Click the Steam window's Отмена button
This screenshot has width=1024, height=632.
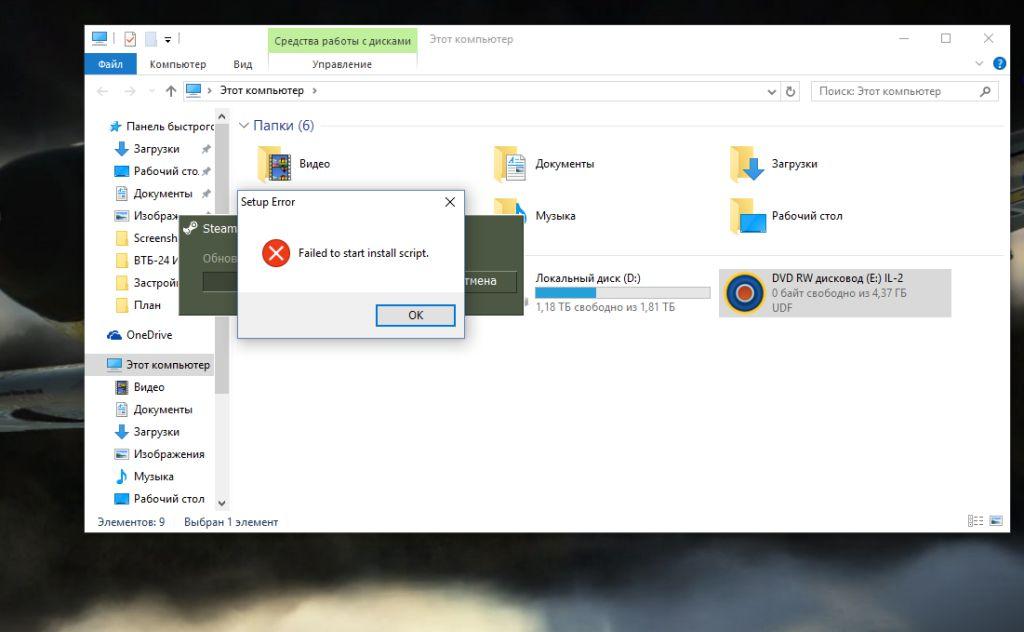(x=490, y=281)
